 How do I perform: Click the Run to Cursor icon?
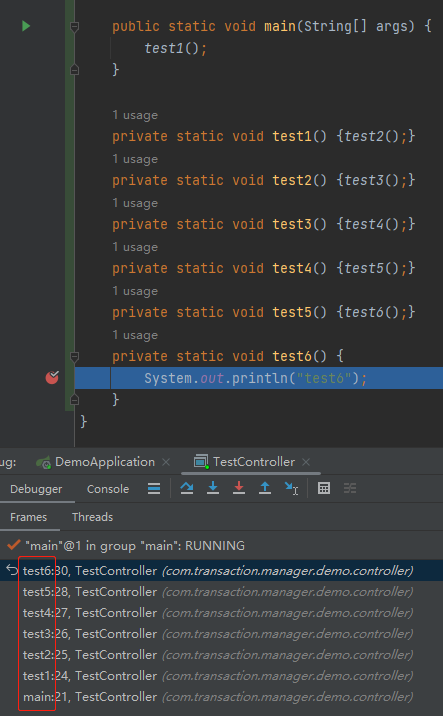coord(291,488)
